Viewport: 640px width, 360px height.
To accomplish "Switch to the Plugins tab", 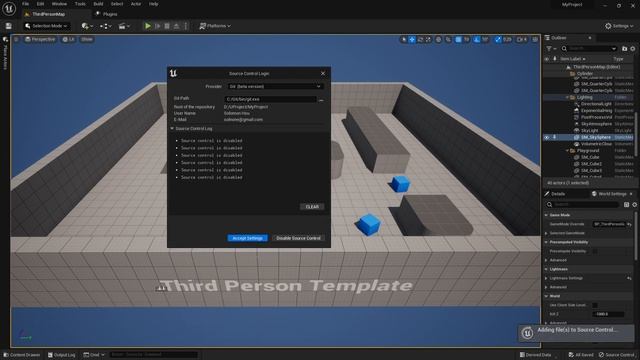I will [x=107, y=14].
